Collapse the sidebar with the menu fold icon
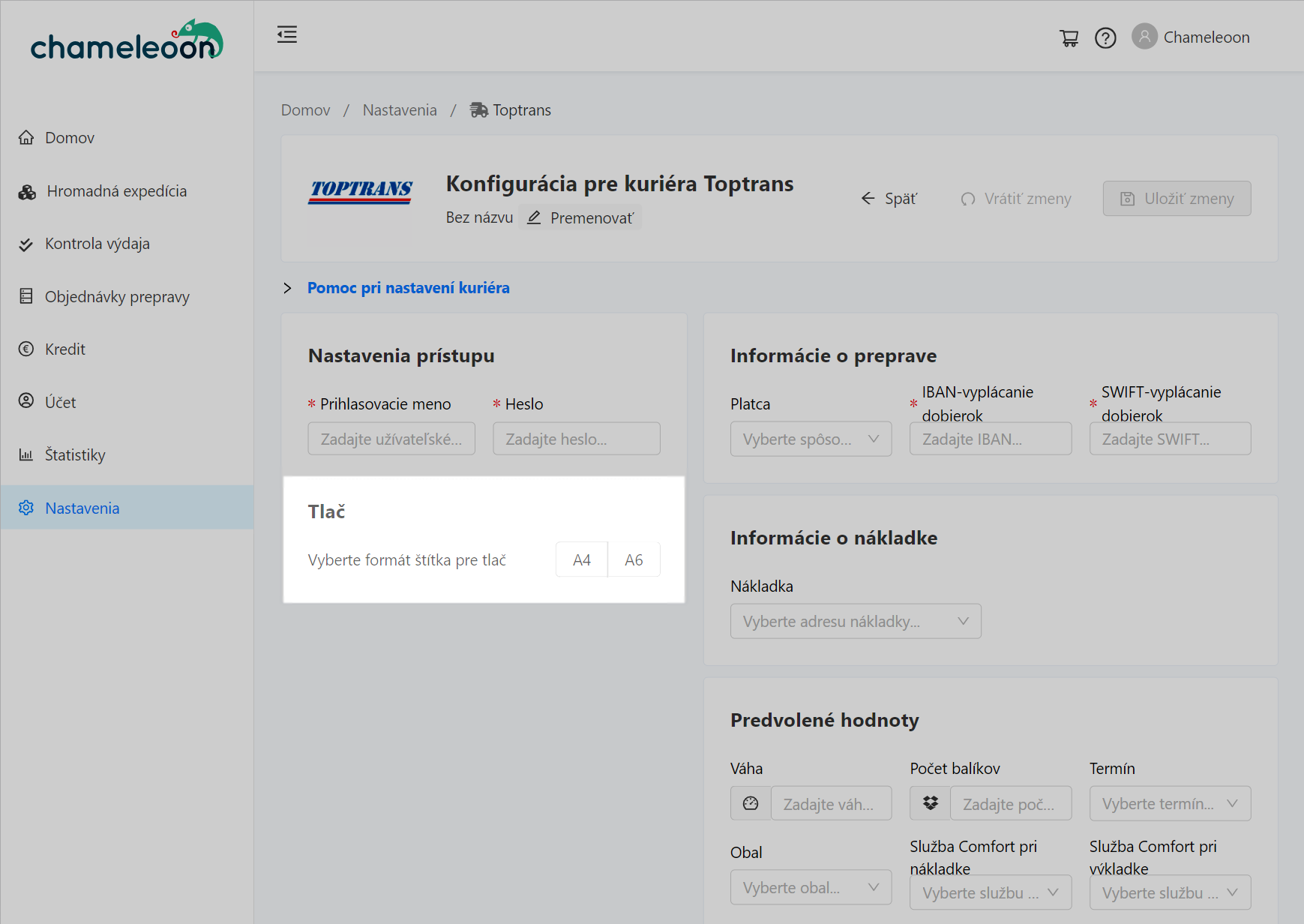 (x=287, y=34)
